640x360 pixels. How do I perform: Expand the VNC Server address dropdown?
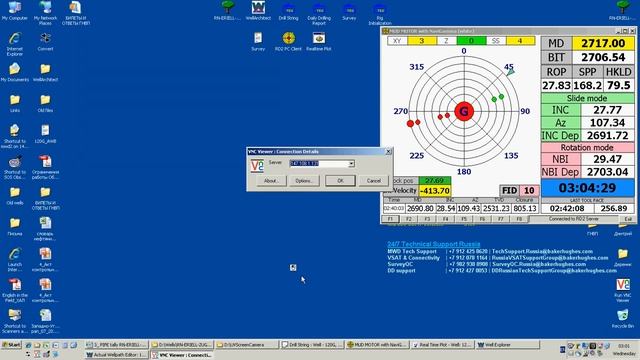351,164
